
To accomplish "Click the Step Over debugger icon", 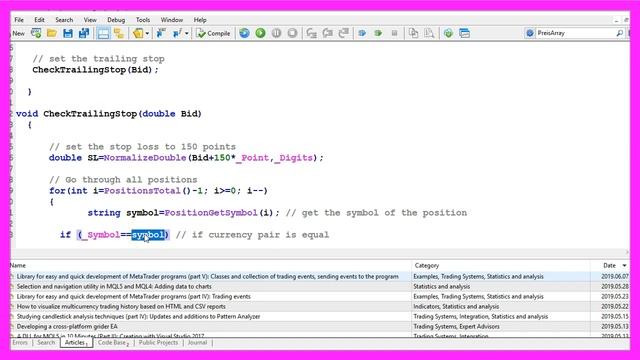I will point(327,33).
